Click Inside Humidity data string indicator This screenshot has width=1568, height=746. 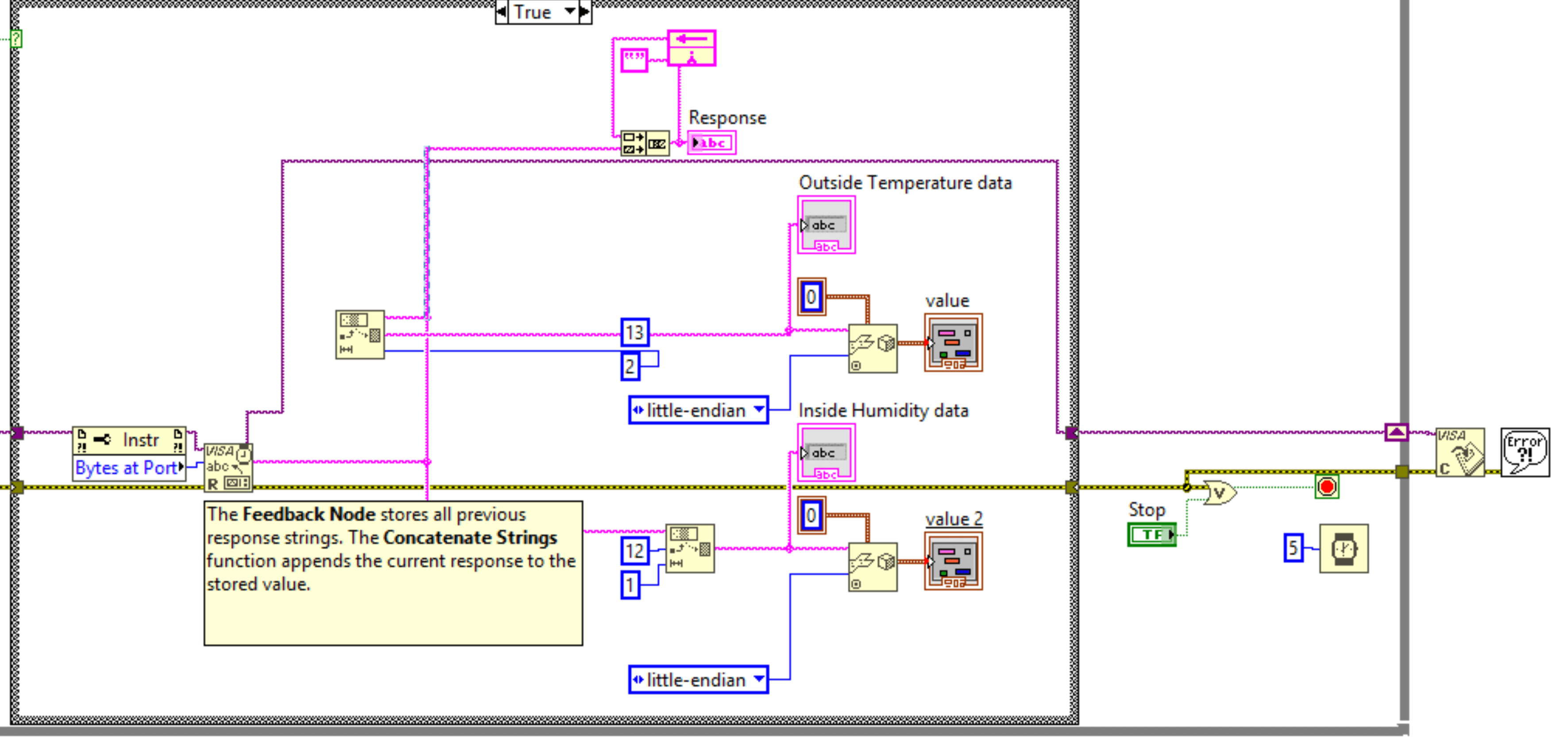(826, 452)
